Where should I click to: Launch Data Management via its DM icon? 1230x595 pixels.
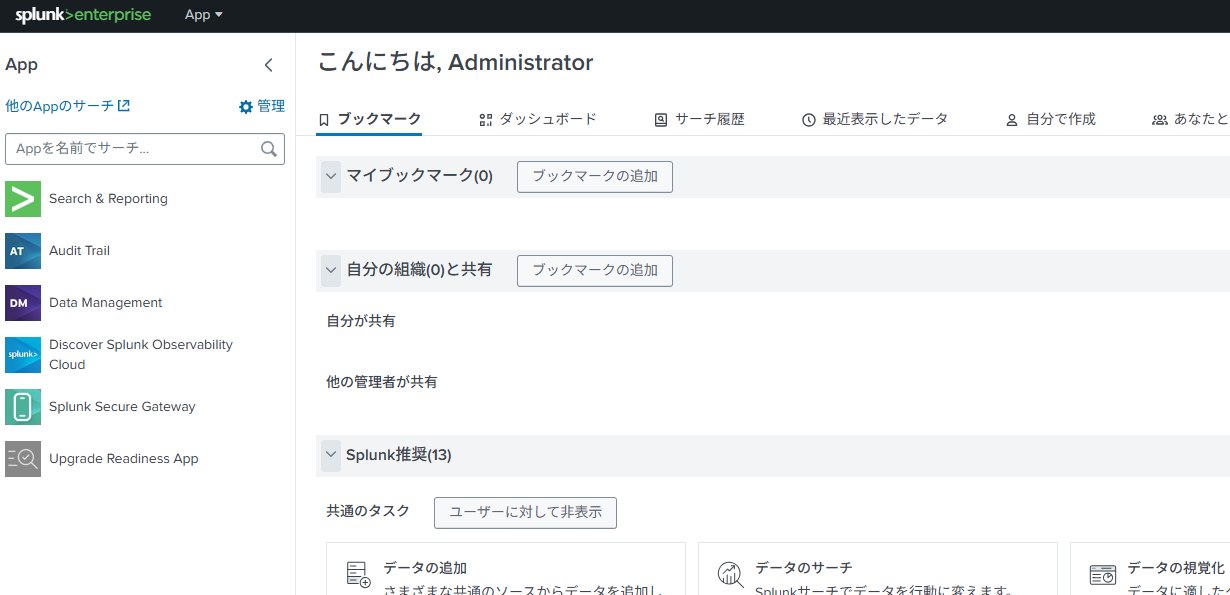[x=23, y=303]
